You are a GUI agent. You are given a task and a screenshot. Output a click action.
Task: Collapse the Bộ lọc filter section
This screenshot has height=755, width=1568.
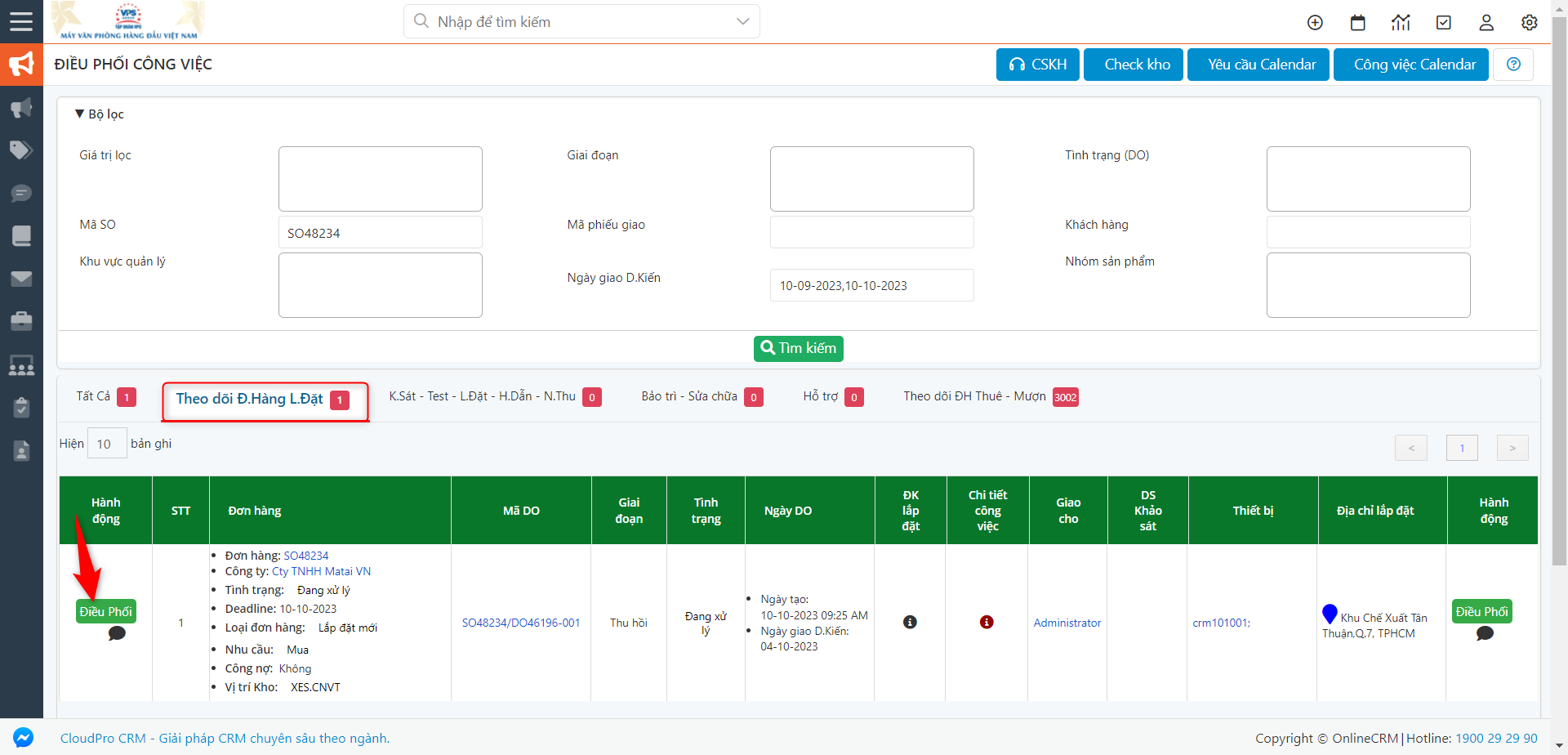[x=100, y=114]
